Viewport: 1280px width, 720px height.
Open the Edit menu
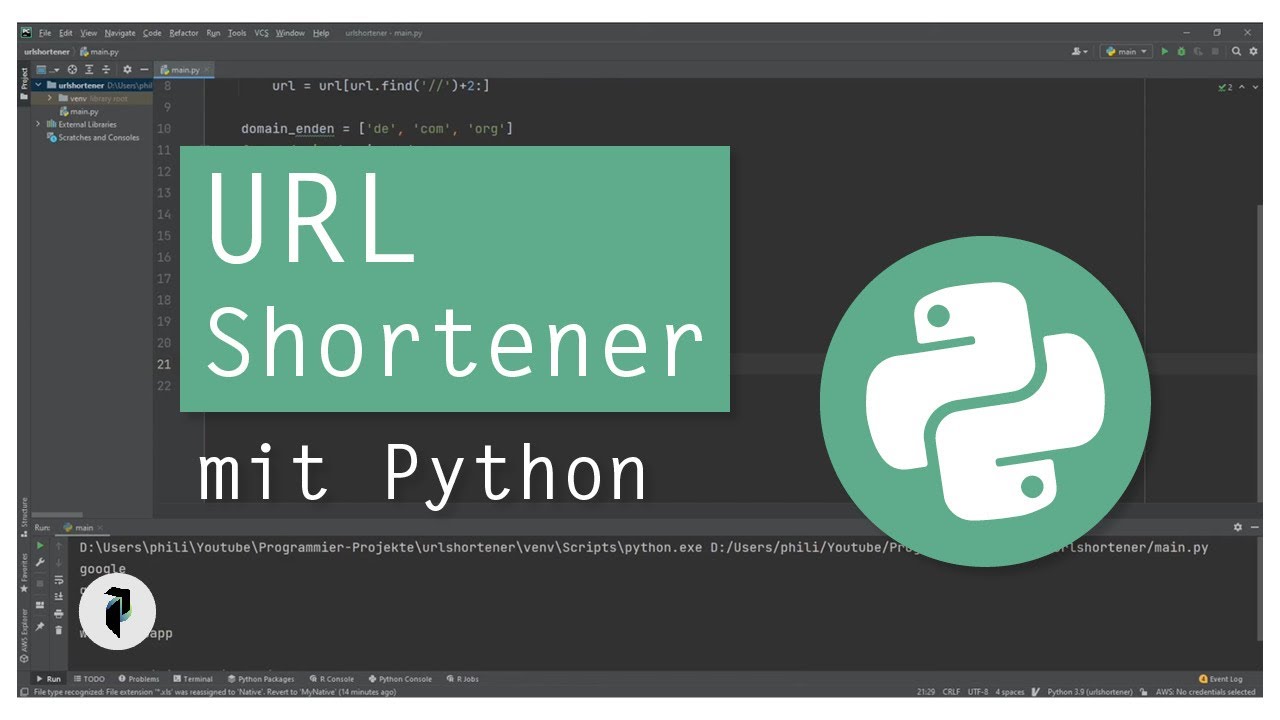coord(66,33)
